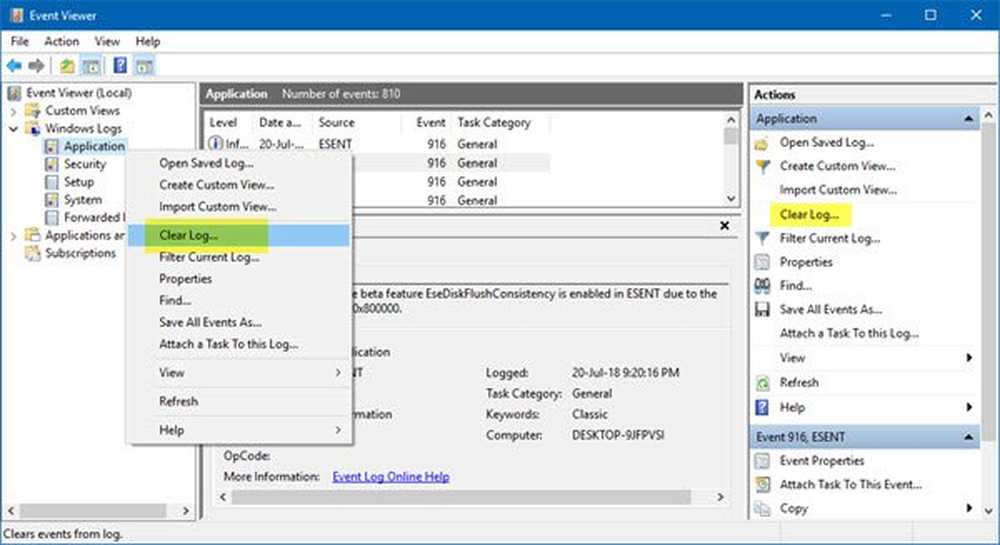Viewport: 1000px width, 545px height.
Task: Close the event preview pane with X
Action: pos(724,226)
